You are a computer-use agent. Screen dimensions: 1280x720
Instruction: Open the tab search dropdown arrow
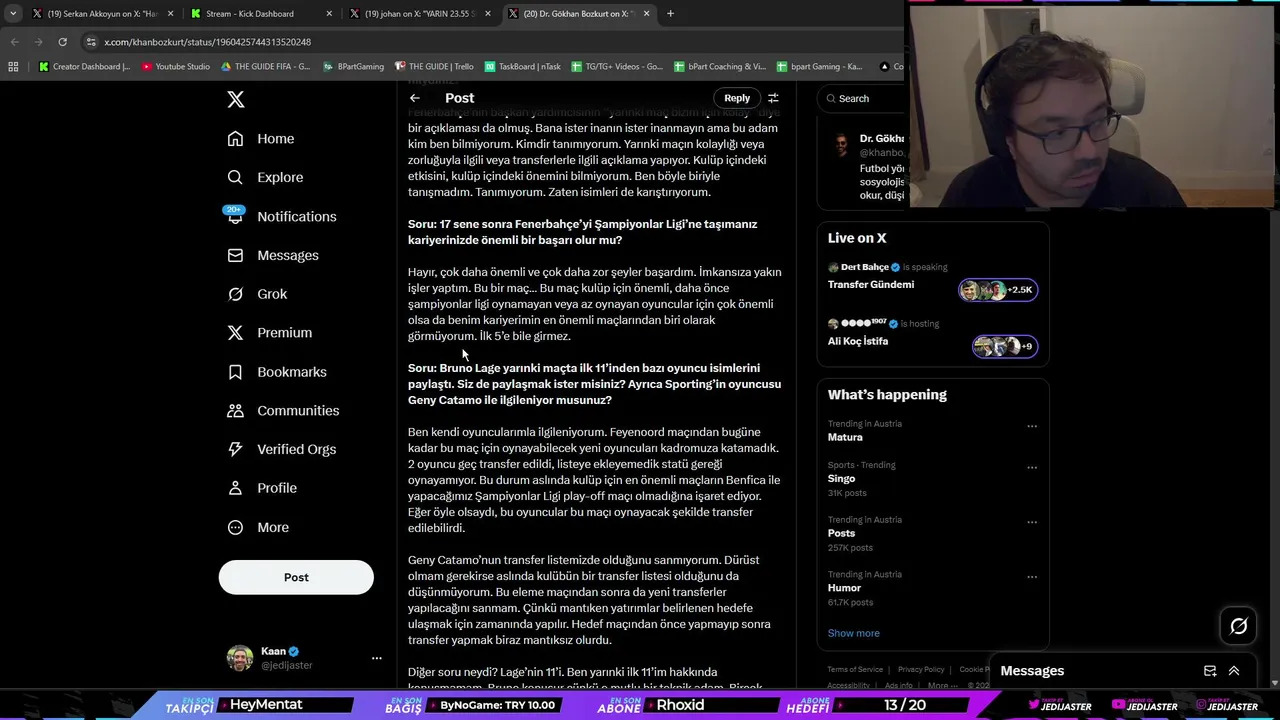click(x=13, y=14)
